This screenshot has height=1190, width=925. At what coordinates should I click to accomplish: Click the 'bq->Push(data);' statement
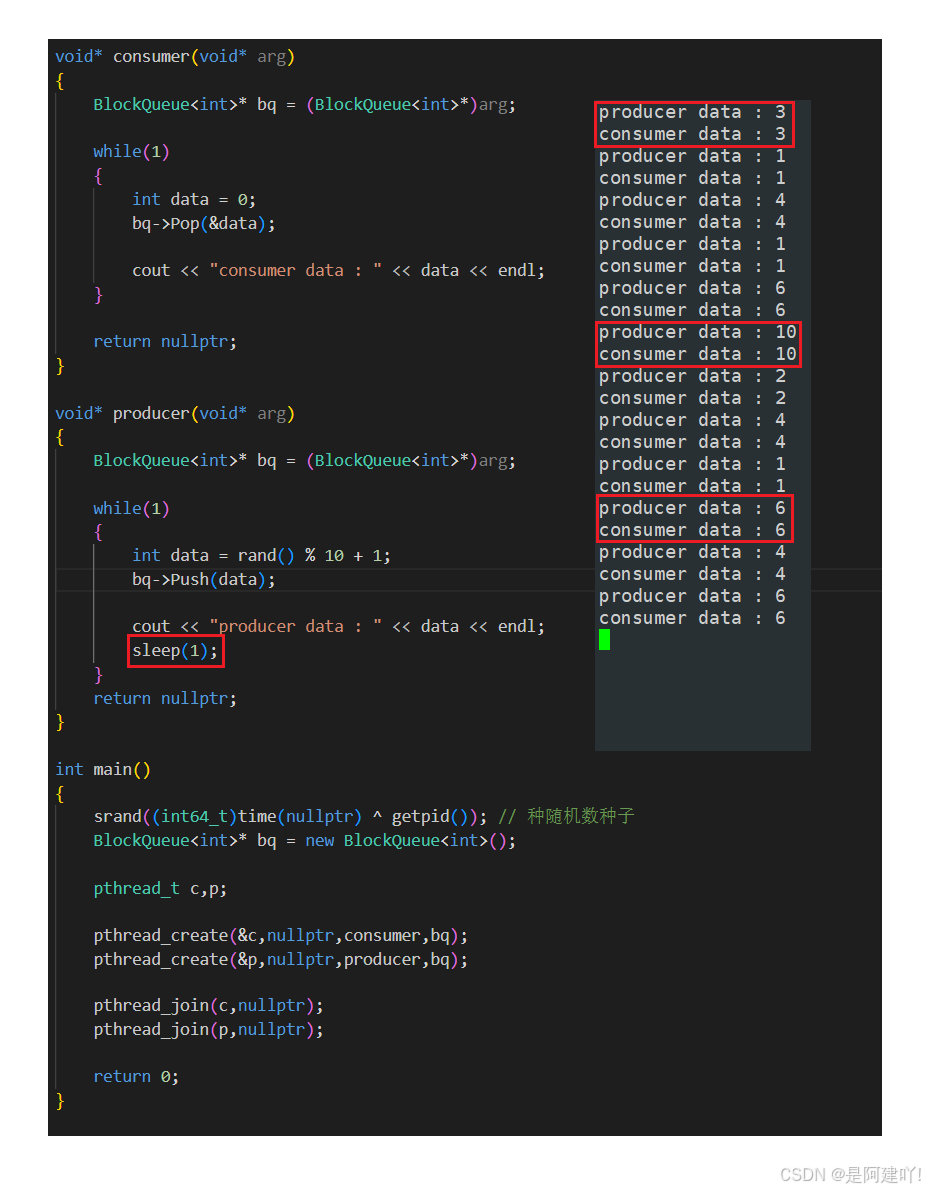(x=203, y=580)
